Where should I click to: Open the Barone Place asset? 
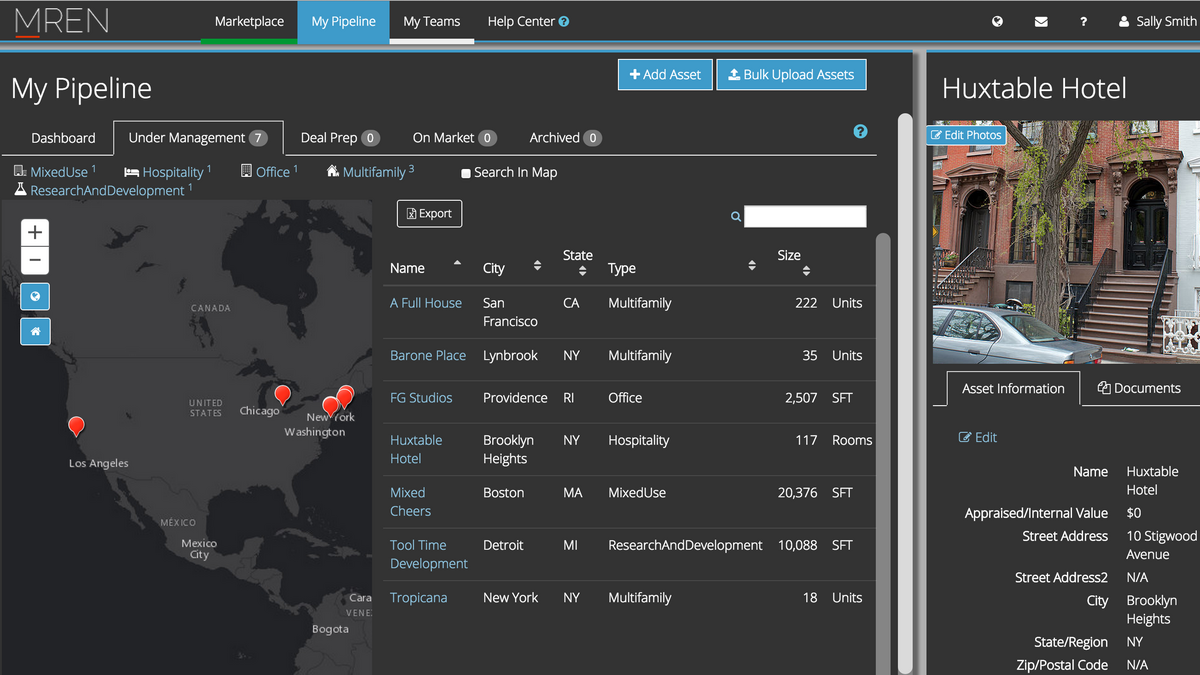pos(428,356)
